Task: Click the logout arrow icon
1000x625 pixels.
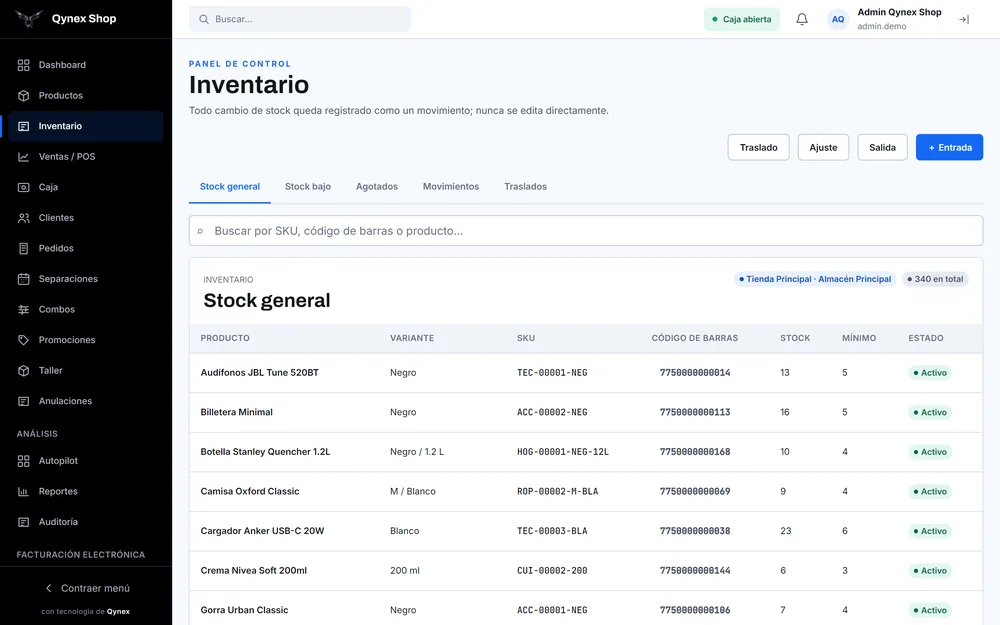Action: (x=964, y=20)
